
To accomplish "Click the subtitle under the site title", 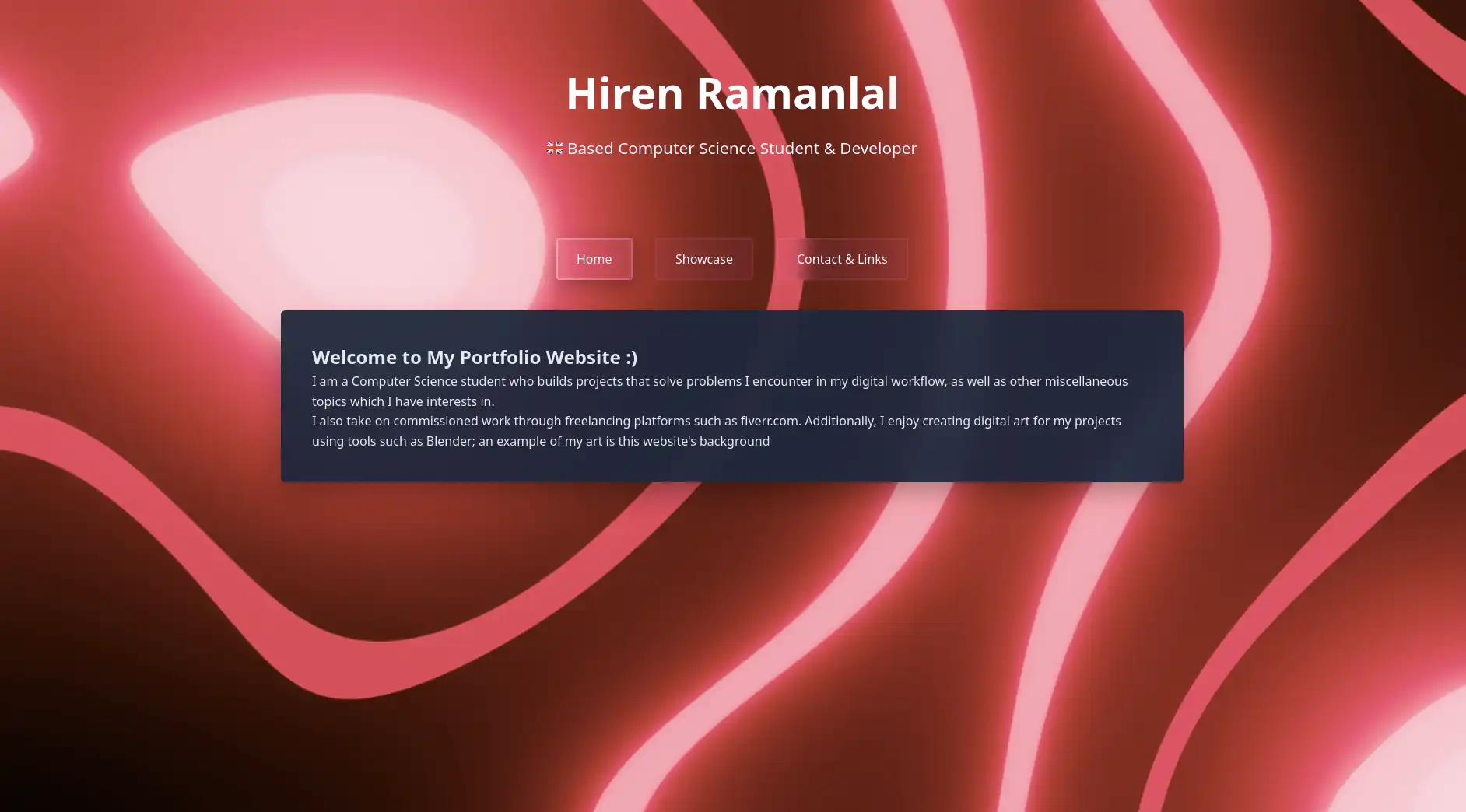I will tap(732, 148).
